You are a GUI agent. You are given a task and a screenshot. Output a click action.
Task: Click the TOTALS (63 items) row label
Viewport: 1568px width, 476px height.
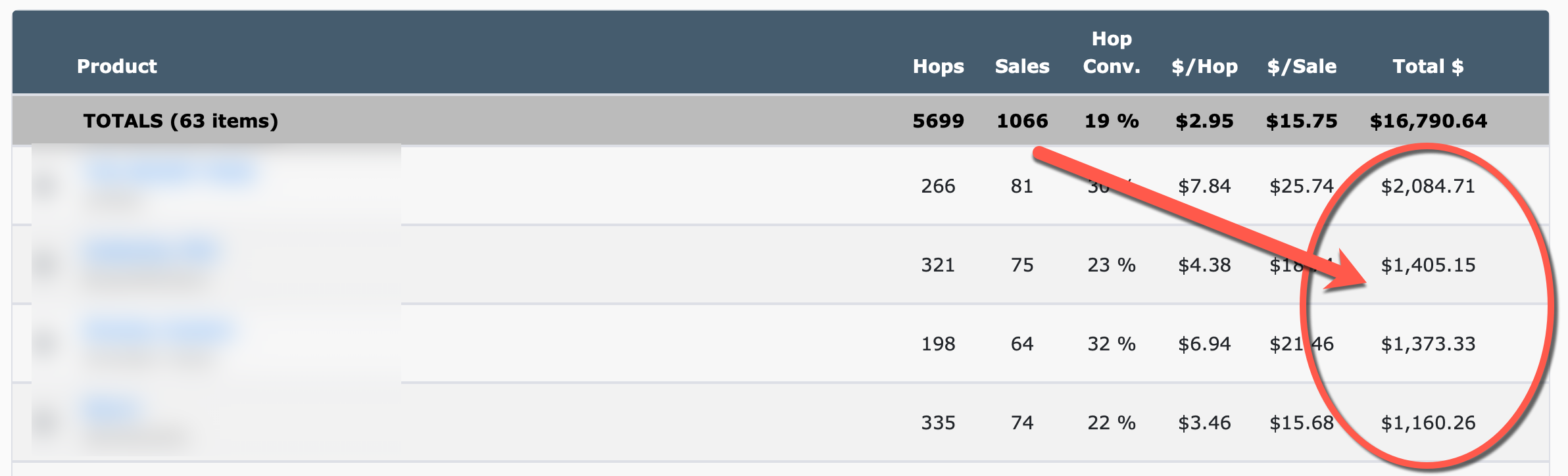tap(180, 121)
